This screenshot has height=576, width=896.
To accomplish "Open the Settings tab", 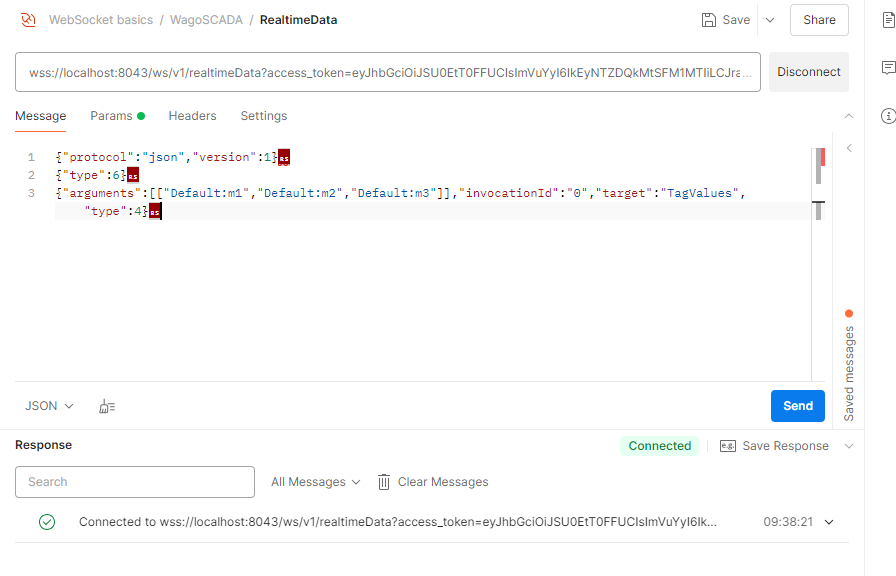I will click(264, 116).
